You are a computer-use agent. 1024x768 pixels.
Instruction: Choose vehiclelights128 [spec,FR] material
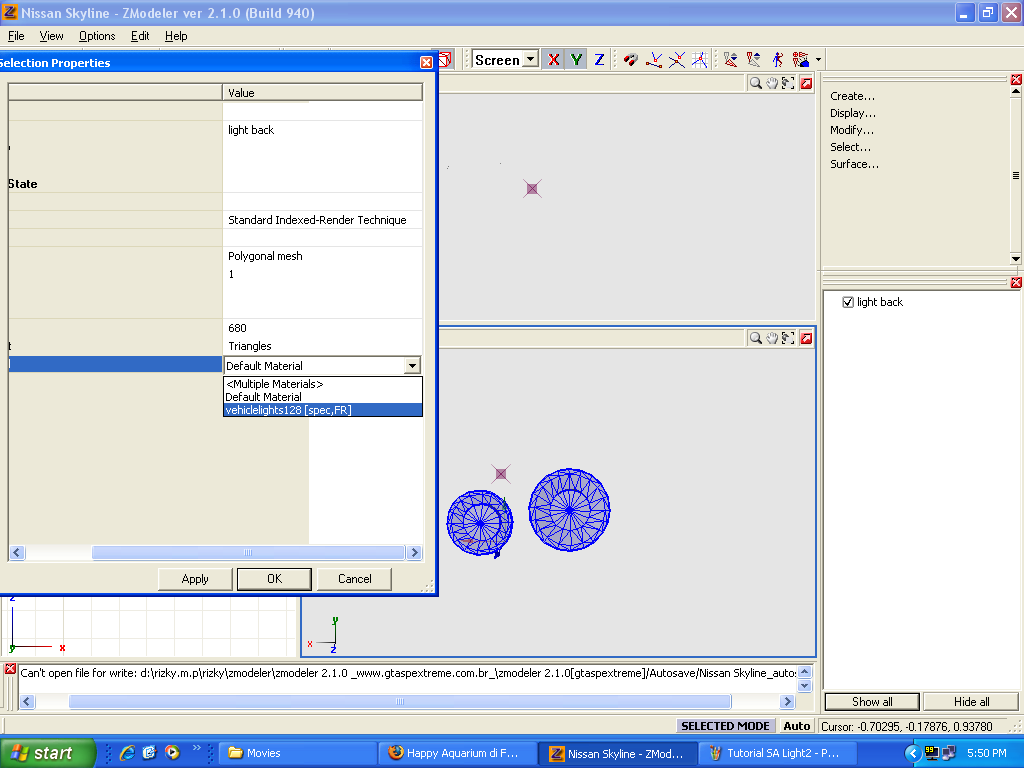pos(323,410)
